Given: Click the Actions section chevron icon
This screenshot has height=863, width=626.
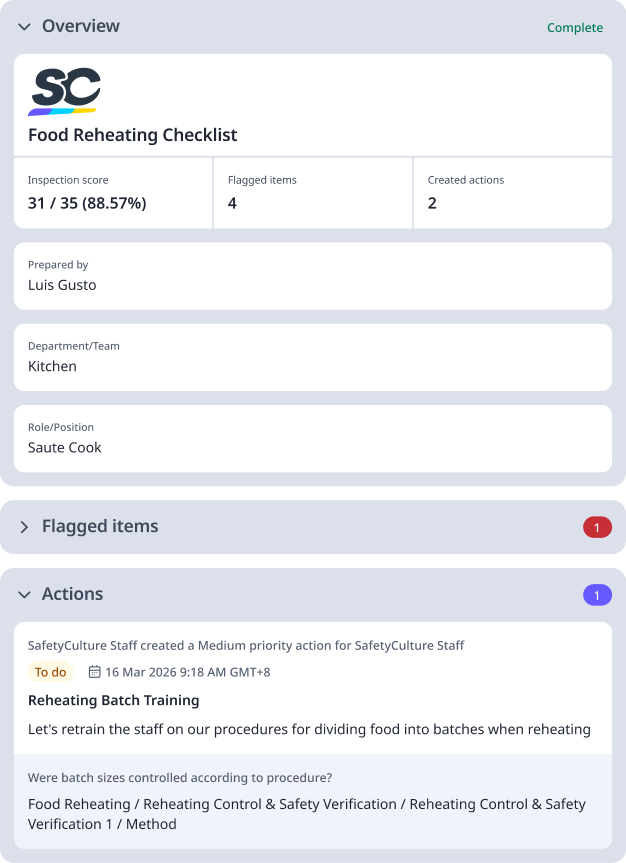Looking at the screenshot, I should point(23,593).
